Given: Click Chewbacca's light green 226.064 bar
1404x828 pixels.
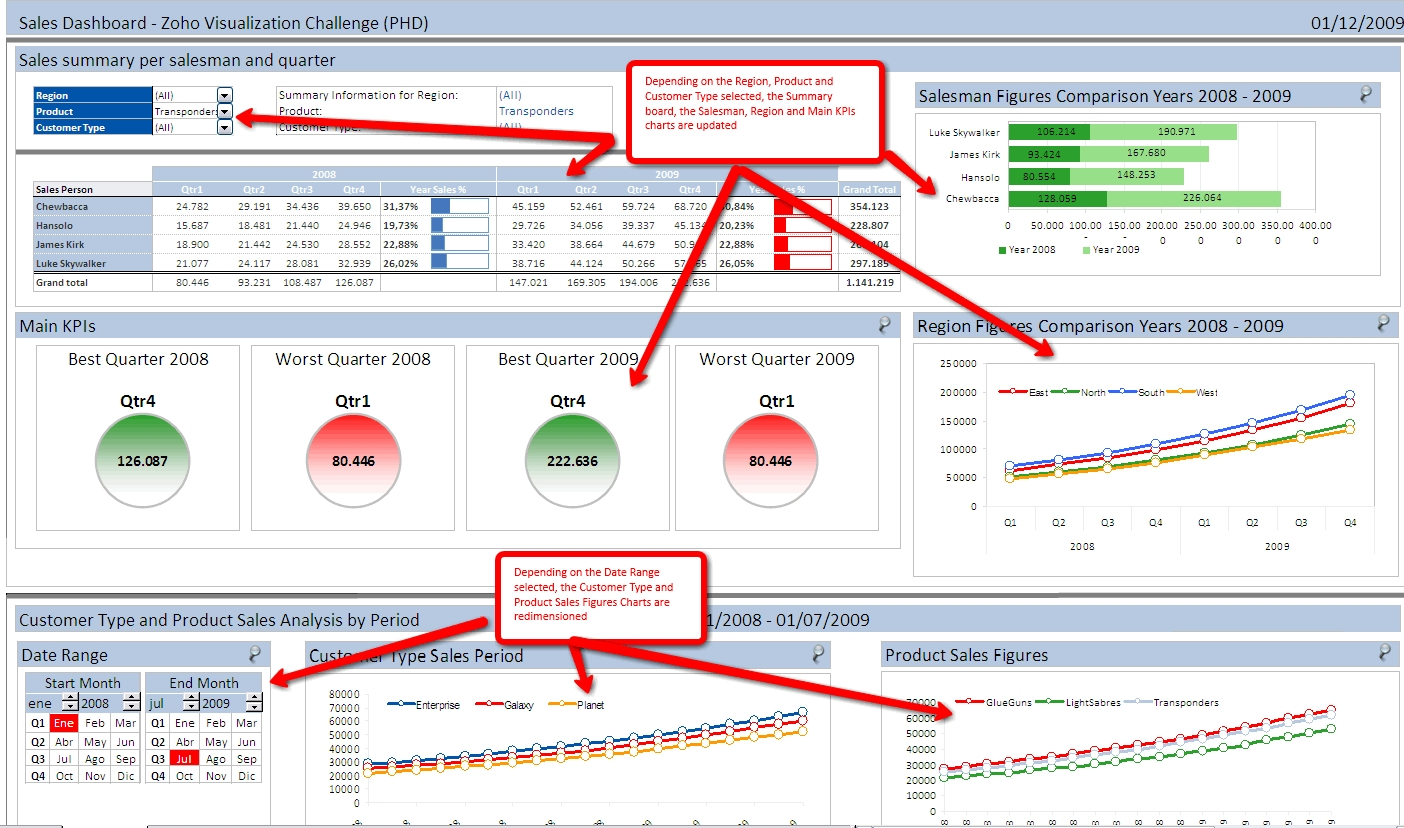Looking at the screenshot, I should click(1194, 199).
